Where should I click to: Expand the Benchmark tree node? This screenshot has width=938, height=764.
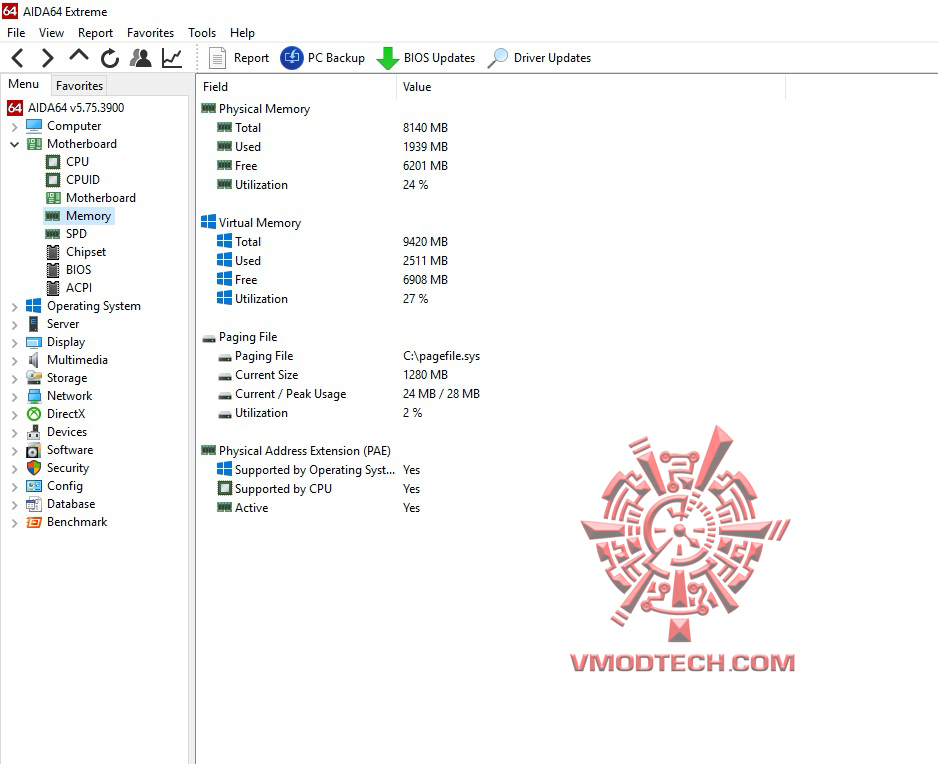pyautogui.click(x=14, y=523)
